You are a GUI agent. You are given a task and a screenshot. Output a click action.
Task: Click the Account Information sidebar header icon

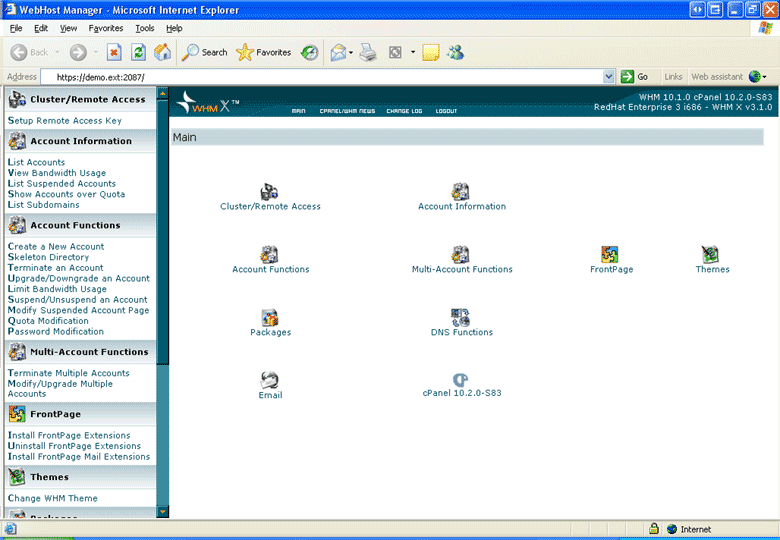(17, 141)
